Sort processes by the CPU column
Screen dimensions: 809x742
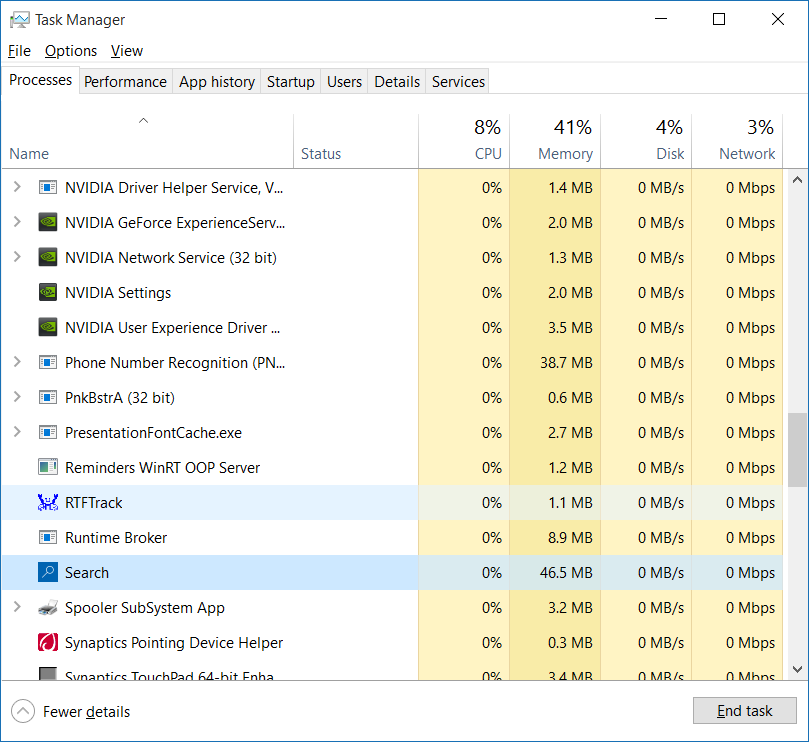[x=464, y=141]
